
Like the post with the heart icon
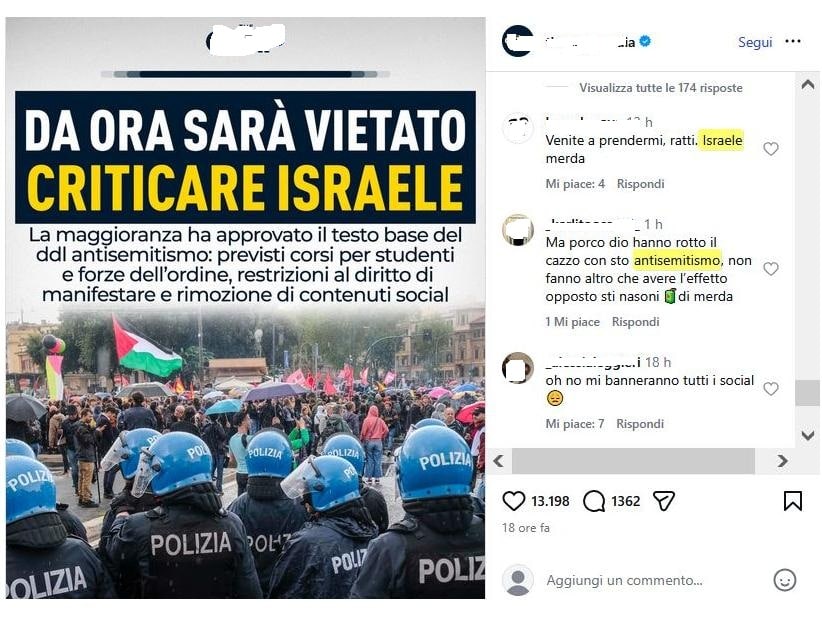(x=513, y=501)
